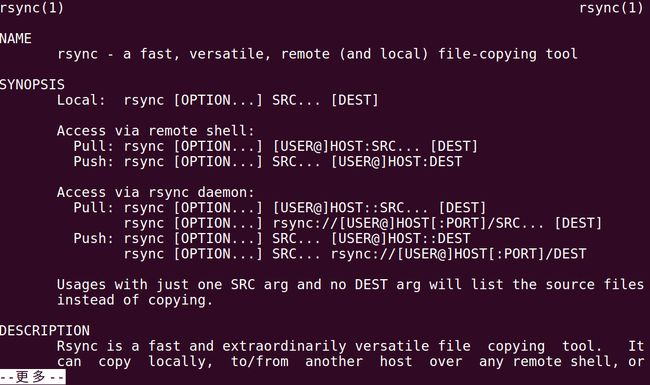
Task: Click 'rsync://[USER@]HOST[:PORT]/SRC...' URL text
Action: (x=408, y=223)
